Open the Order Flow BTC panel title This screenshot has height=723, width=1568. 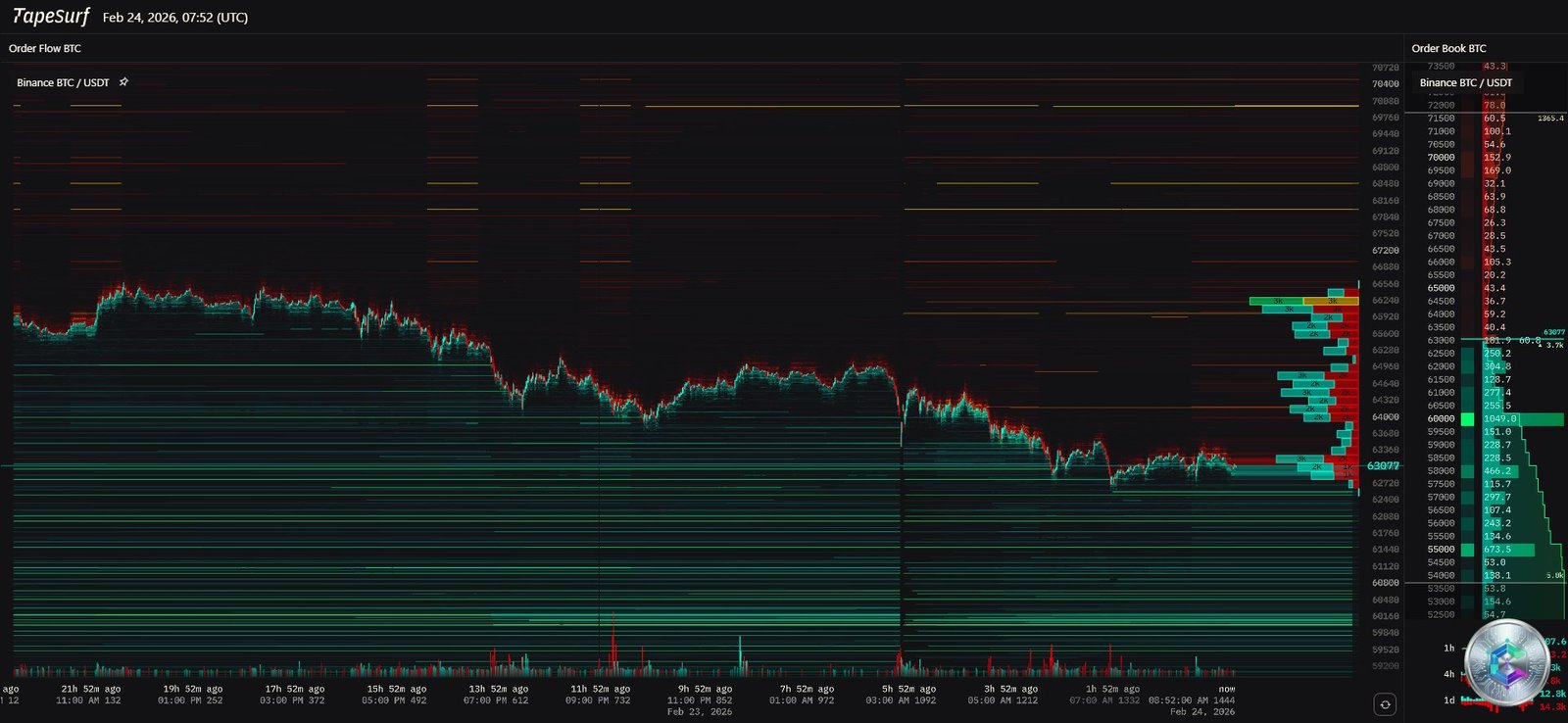pos(45,48)
